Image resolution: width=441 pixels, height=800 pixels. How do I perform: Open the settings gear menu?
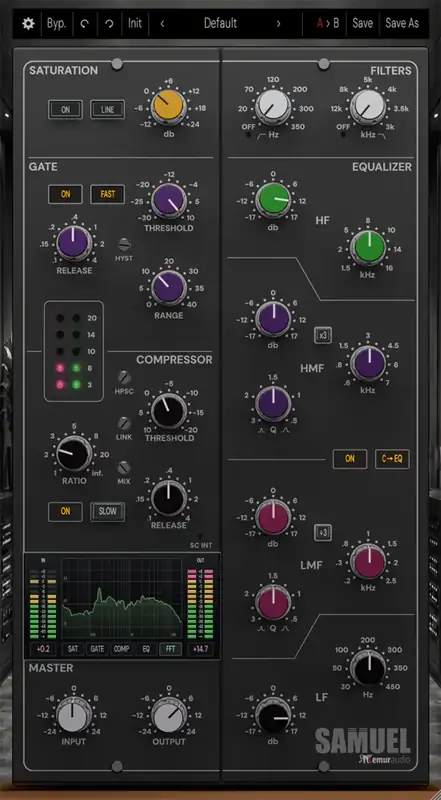click(x=28, y=23)
